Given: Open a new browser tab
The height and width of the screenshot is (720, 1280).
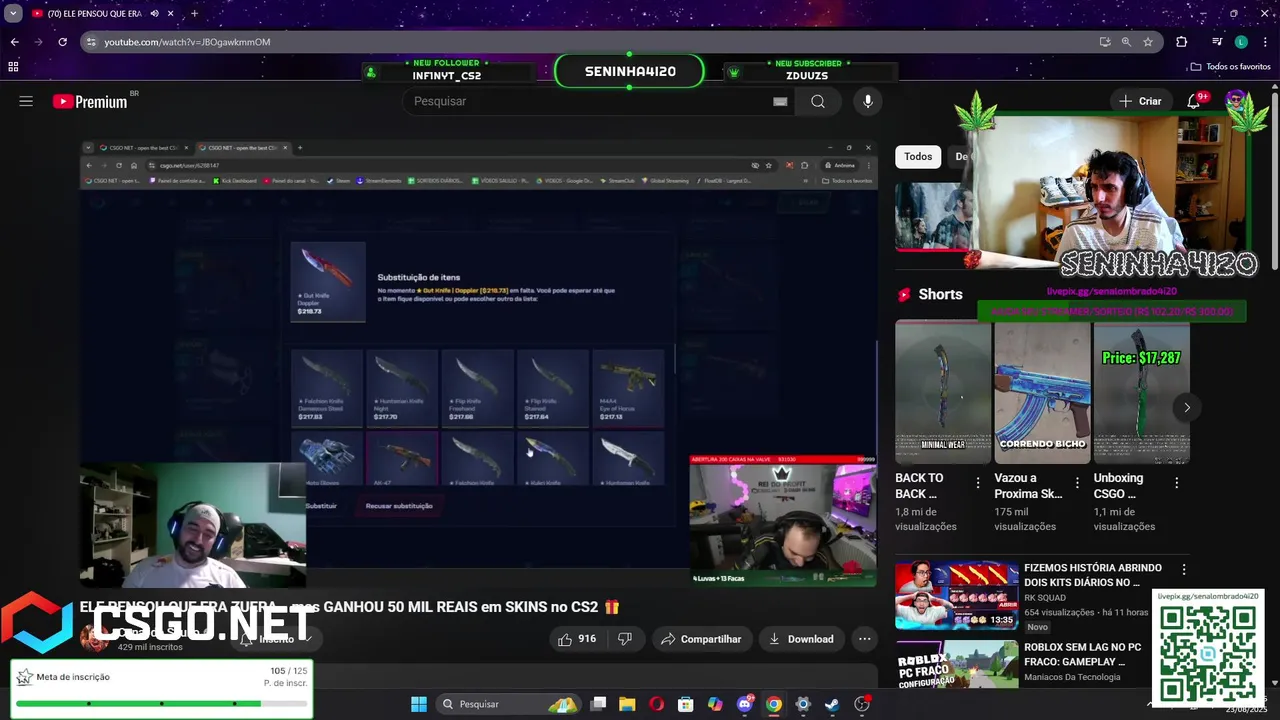Looking at the screenshot, I should pos(194,14).
